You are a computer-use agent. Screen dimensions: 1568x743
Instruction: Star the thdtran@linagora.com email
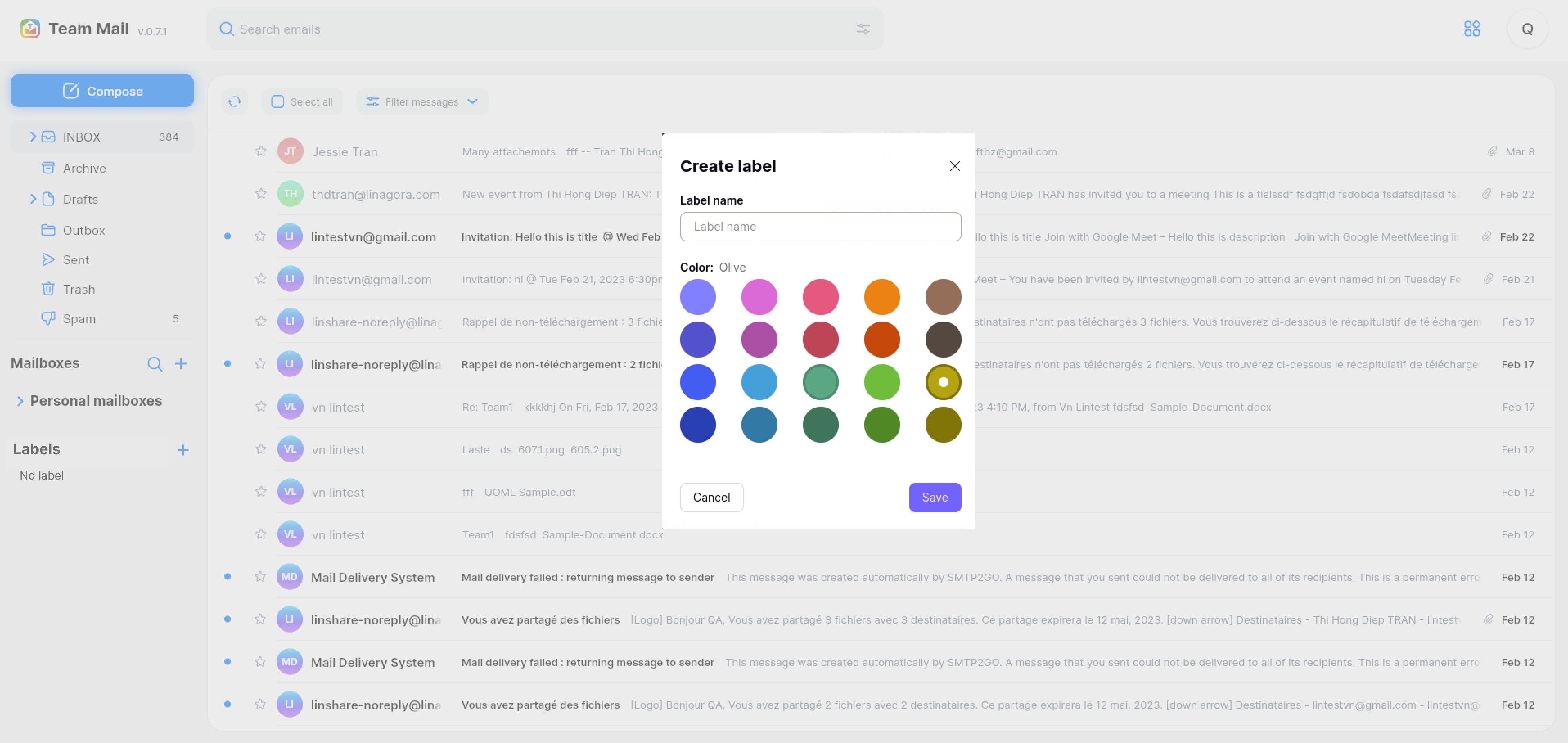pos(261,194)
